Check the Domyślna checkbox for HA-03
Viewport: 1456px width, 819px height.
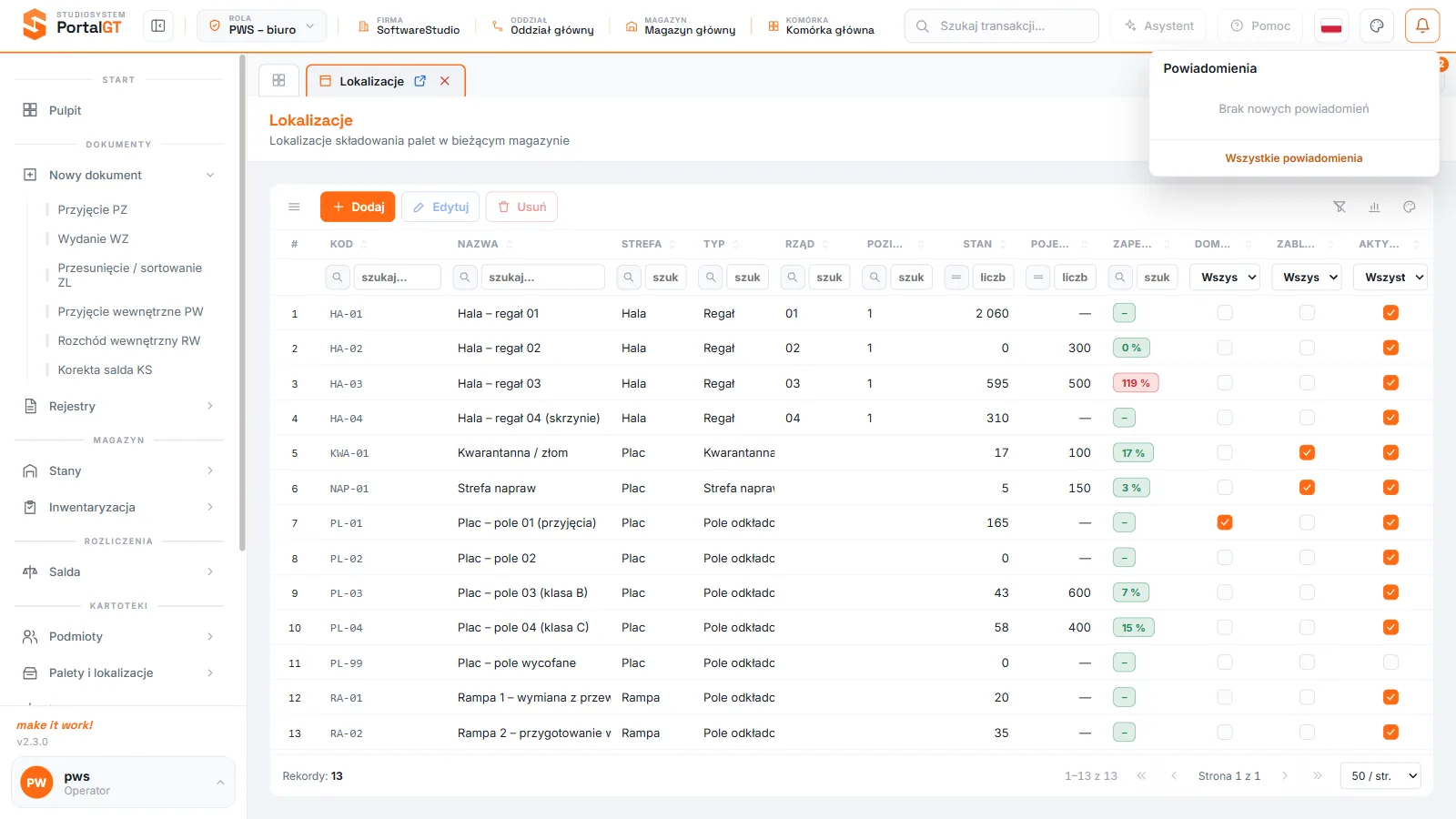coord(1225,383)
